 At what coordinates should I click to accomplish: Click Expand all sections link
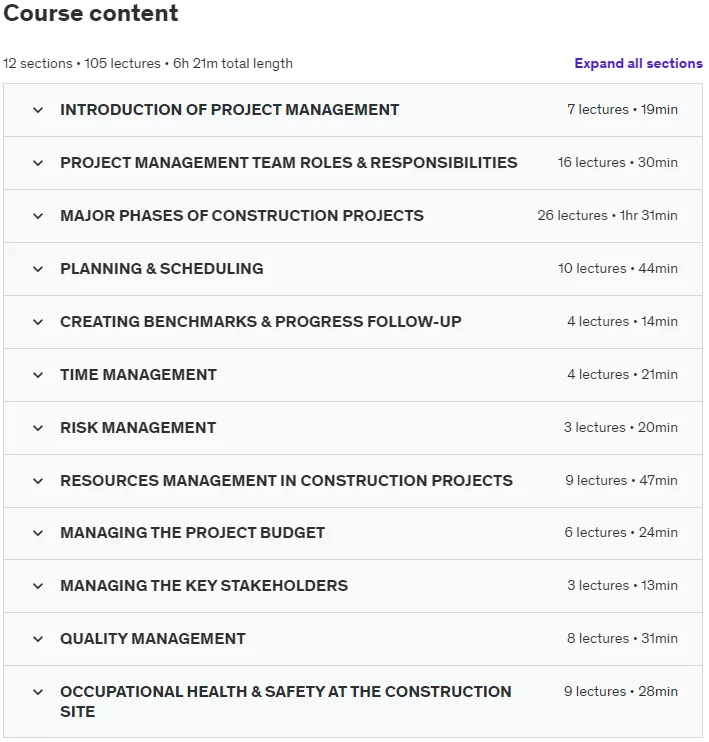click(x=638, y=63)
